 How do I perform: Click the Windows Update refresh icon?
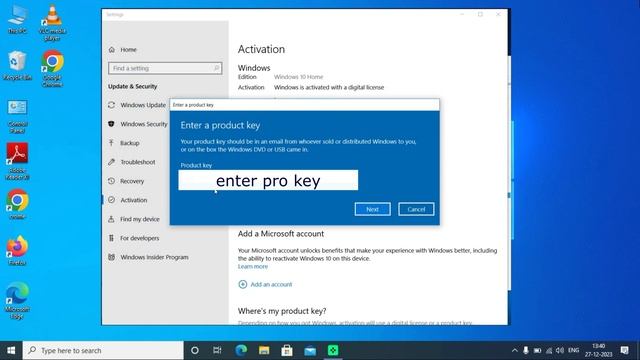111,105
